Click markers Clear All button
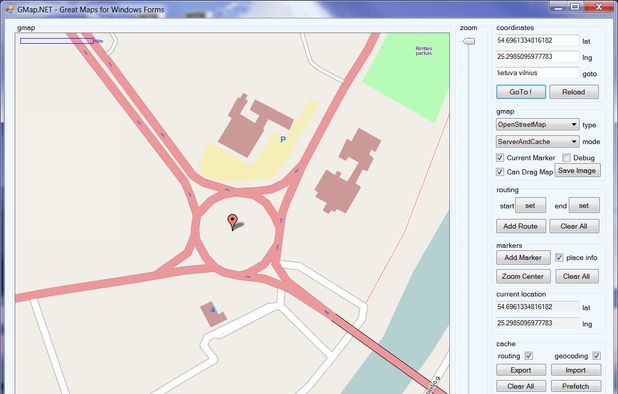 (577, 276)
